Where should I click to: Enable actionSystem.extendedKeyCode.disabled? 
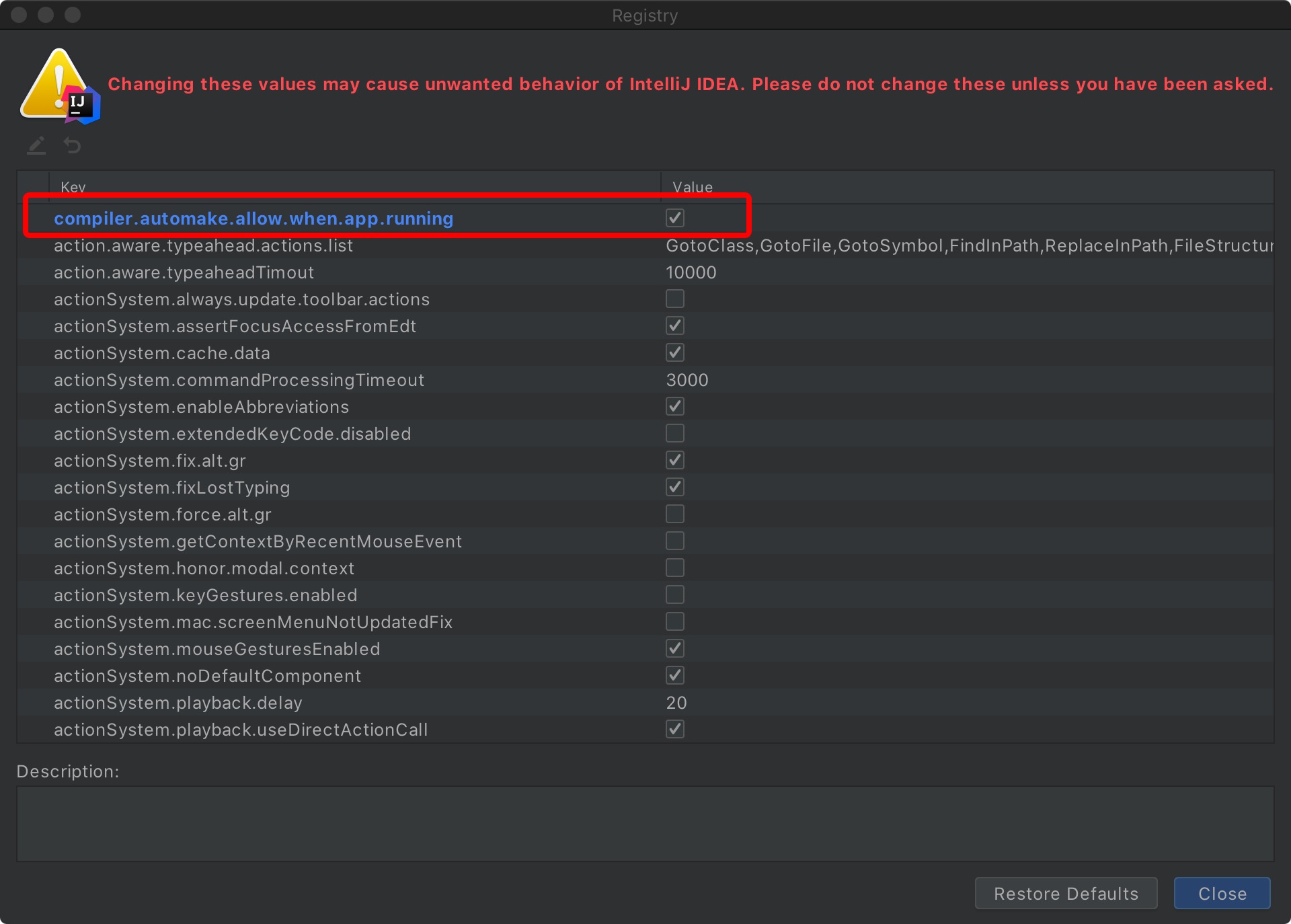coord(674,433)
